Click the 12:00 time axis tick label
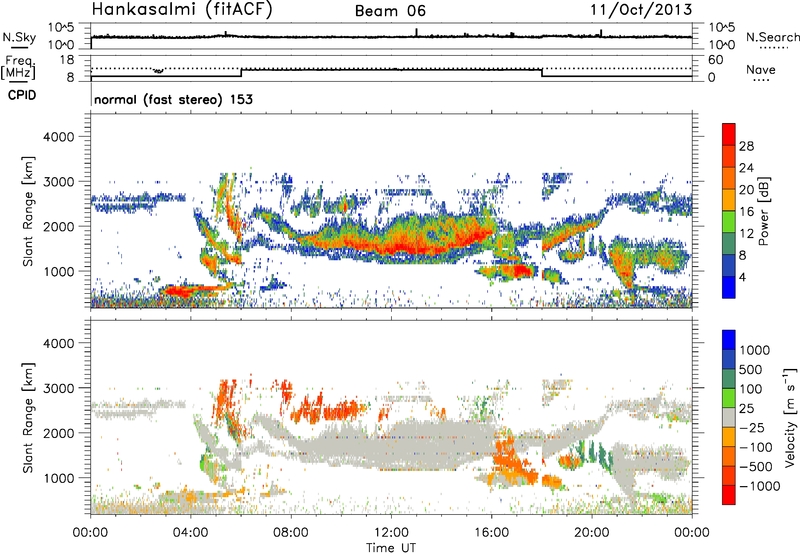 391,533
